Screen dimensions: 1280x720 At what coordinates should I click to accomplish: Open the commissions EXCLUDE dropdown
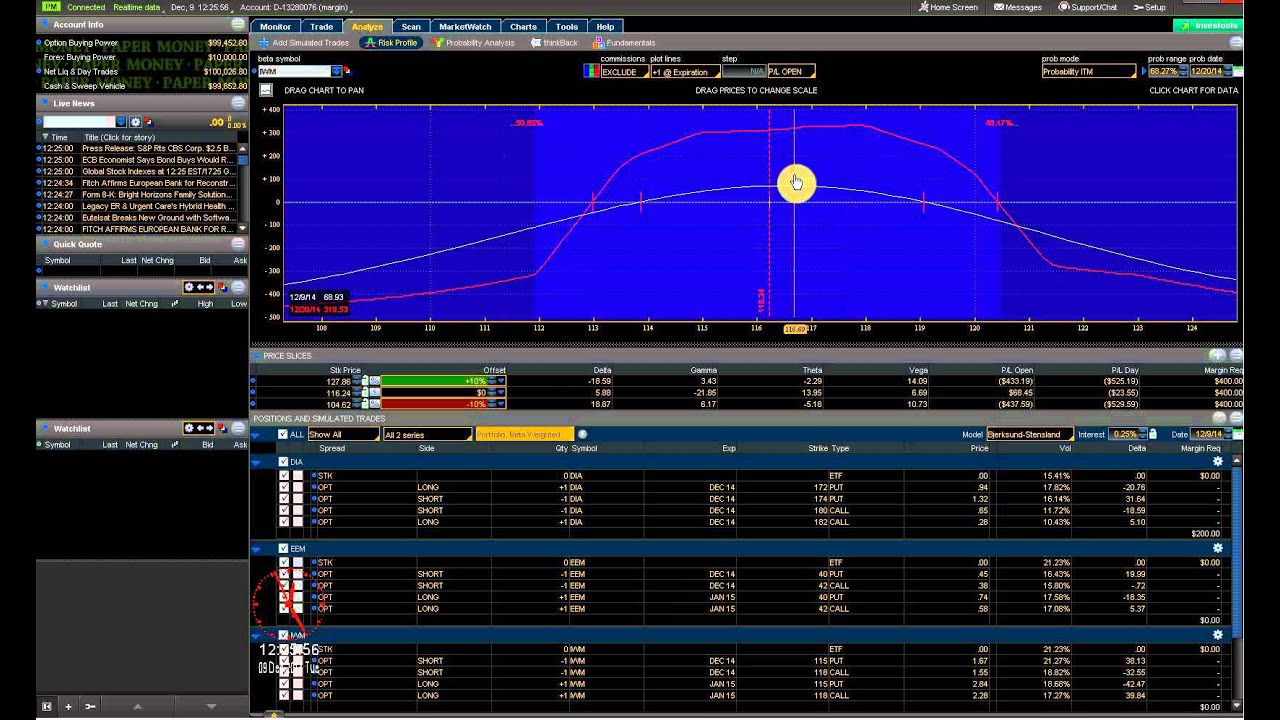pyautogui.click(x=623, y=71)
